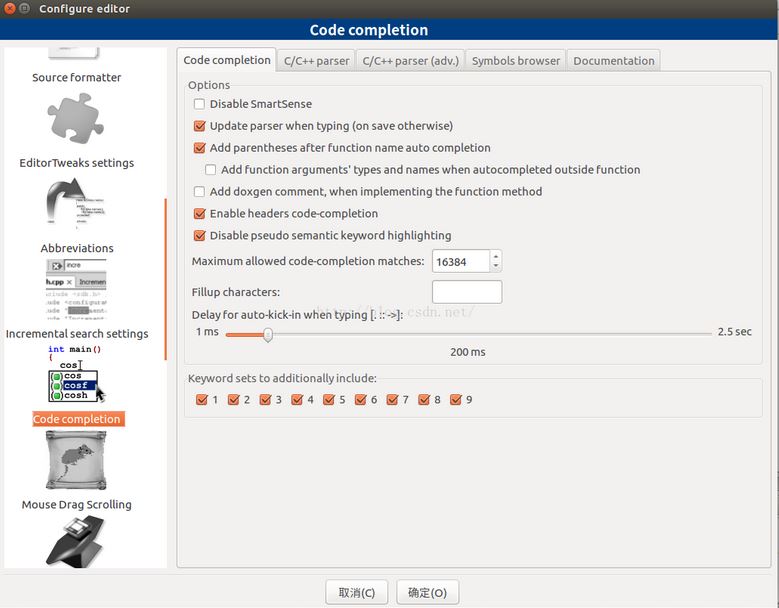Toggle Disable pseudo semantic keyword highlighting
Screen dimensions: 779x608
(199, 235)
